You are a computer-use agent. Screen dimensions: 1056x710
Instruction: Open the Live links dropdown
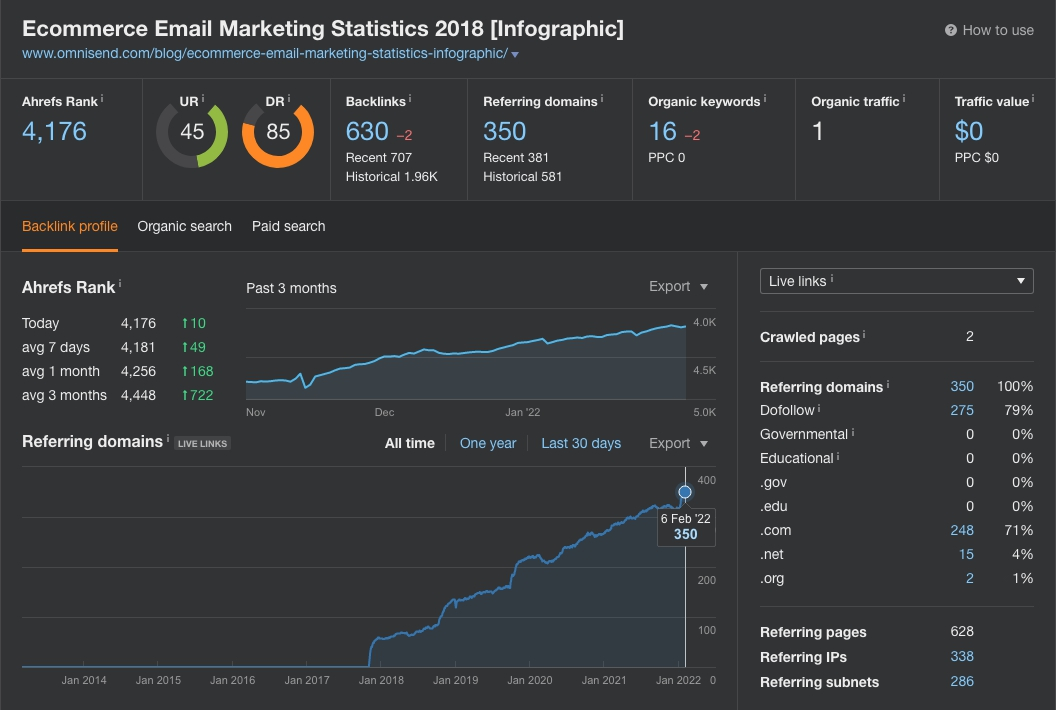[896, 281]
